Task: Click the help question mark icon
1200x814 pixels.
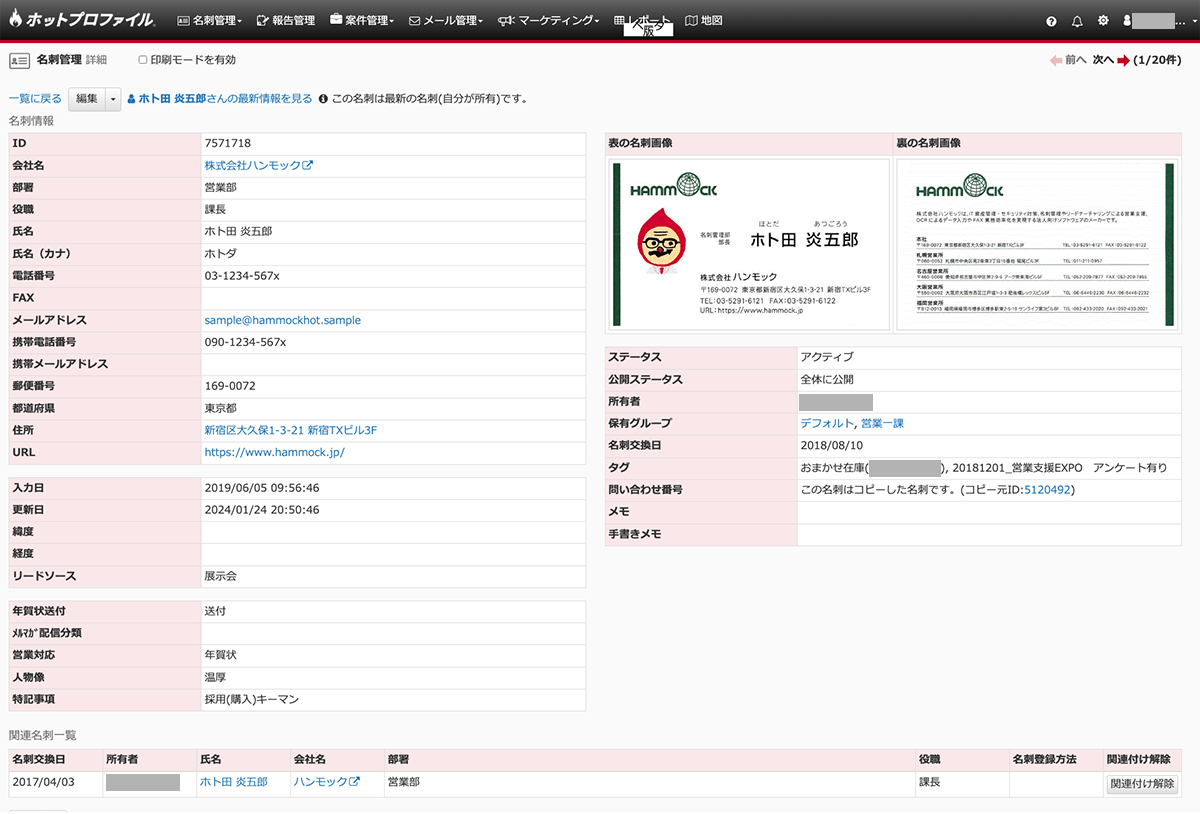Action: pos(1051,21)
